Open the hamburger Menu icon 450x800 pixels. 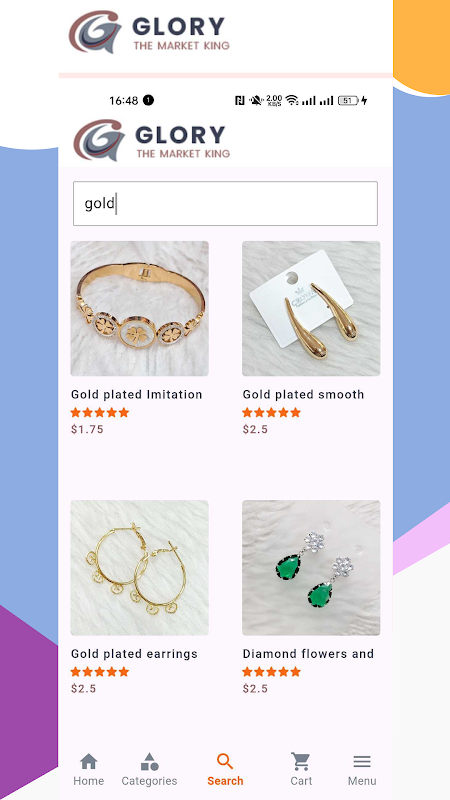pyautogui.click(x=362, y=762)
